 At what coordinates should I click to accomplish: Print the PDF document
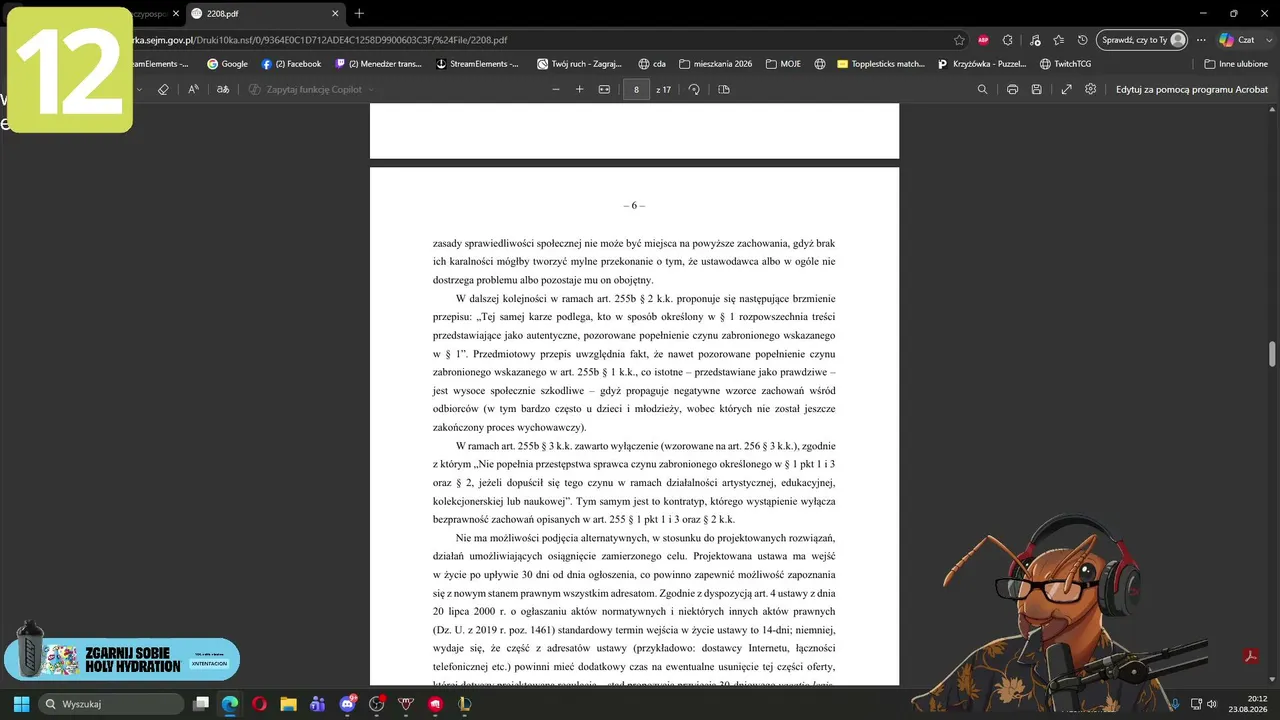[x=1012, y=89]
